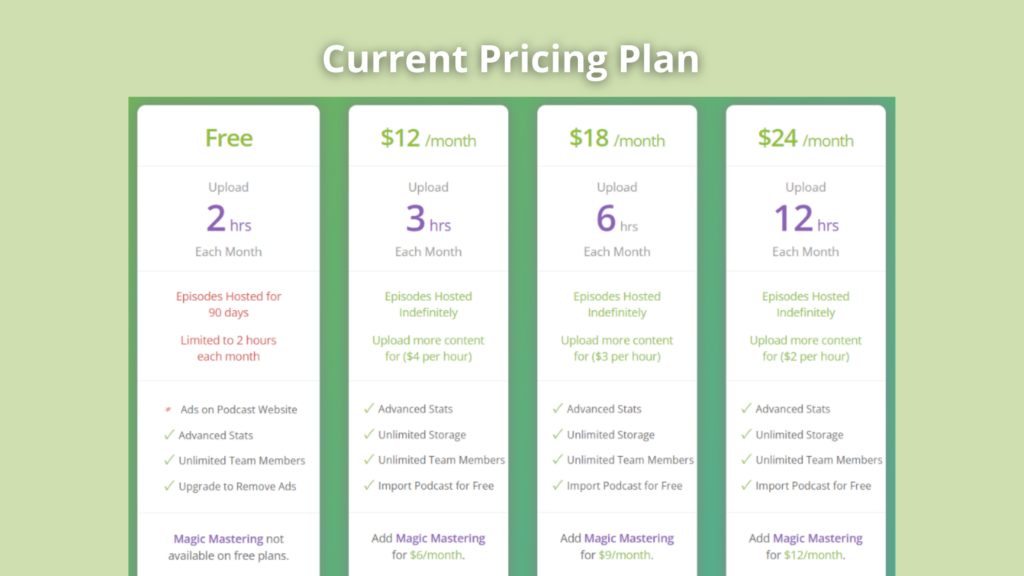1024x576 pixels.
Task: Click checkmark beside Unlimited Team Members in $24 plan
Action: click(746, 460)
